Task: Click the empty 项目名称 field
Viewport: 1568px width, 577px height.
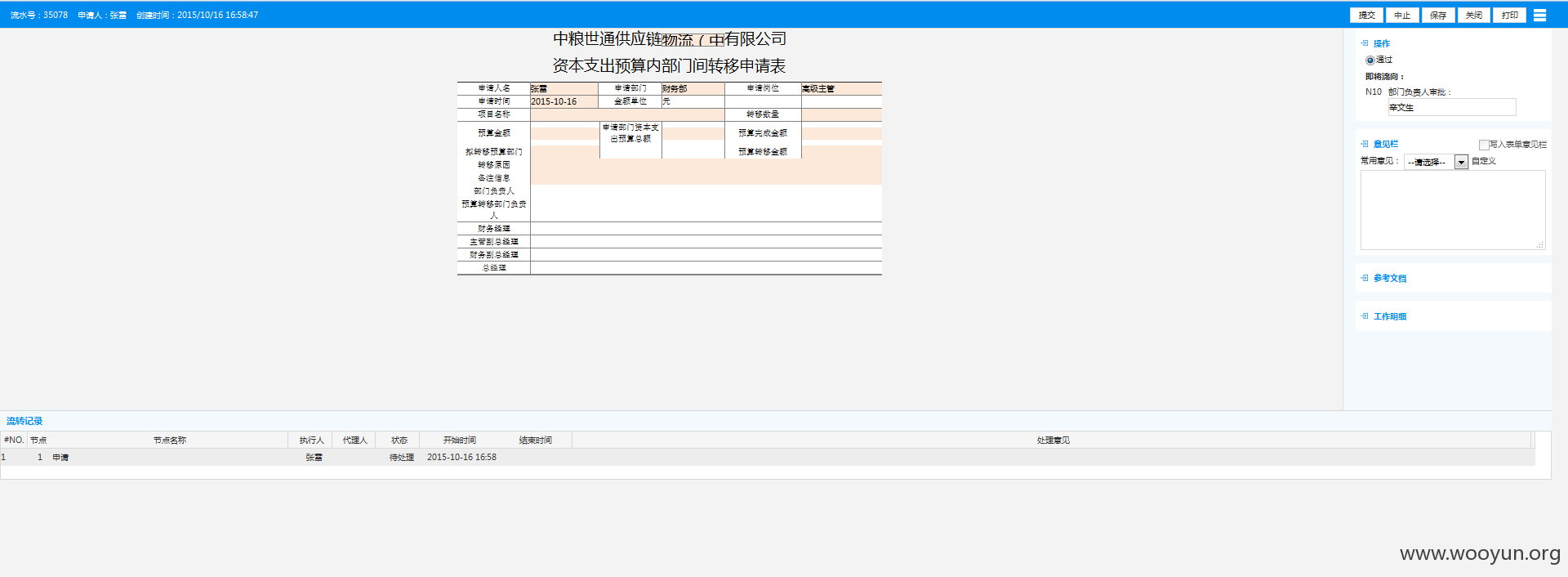Action: coord(627,114)
